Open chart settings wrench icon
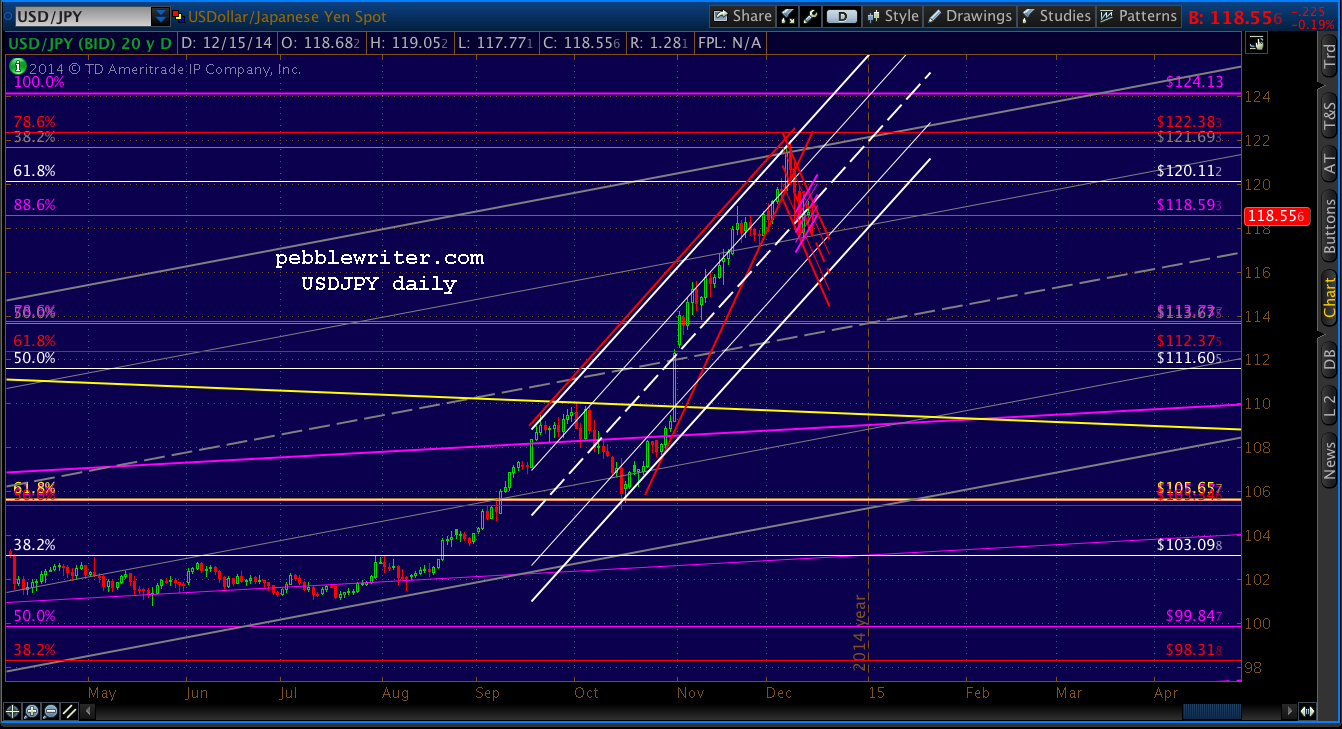 (811, 16)
